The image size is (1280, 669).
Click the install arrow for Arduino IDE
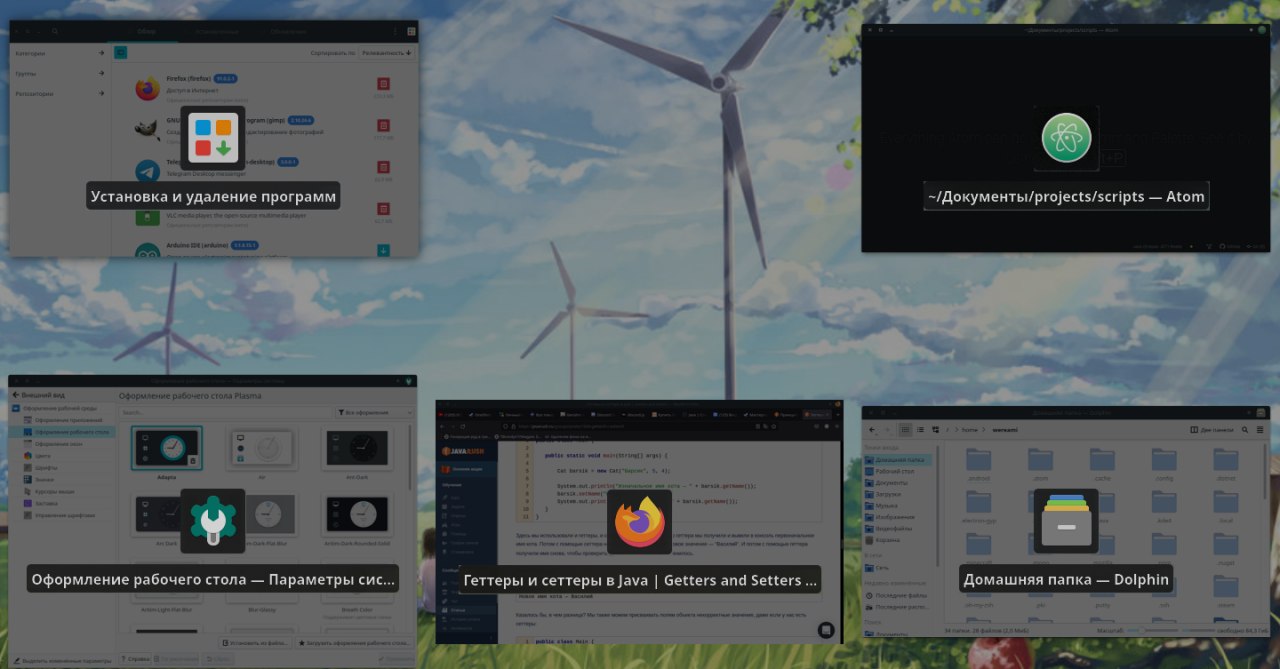(383, 250)
